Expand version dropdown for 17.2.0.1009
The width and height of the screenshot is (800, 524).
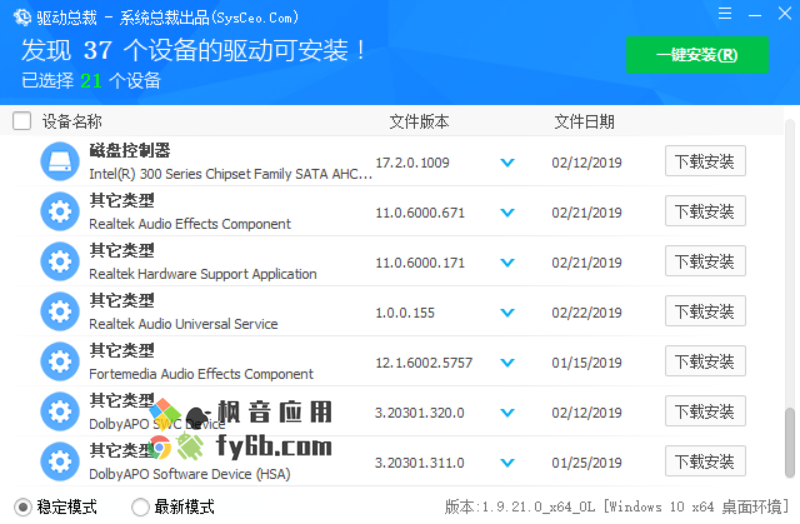click(507, 163)
